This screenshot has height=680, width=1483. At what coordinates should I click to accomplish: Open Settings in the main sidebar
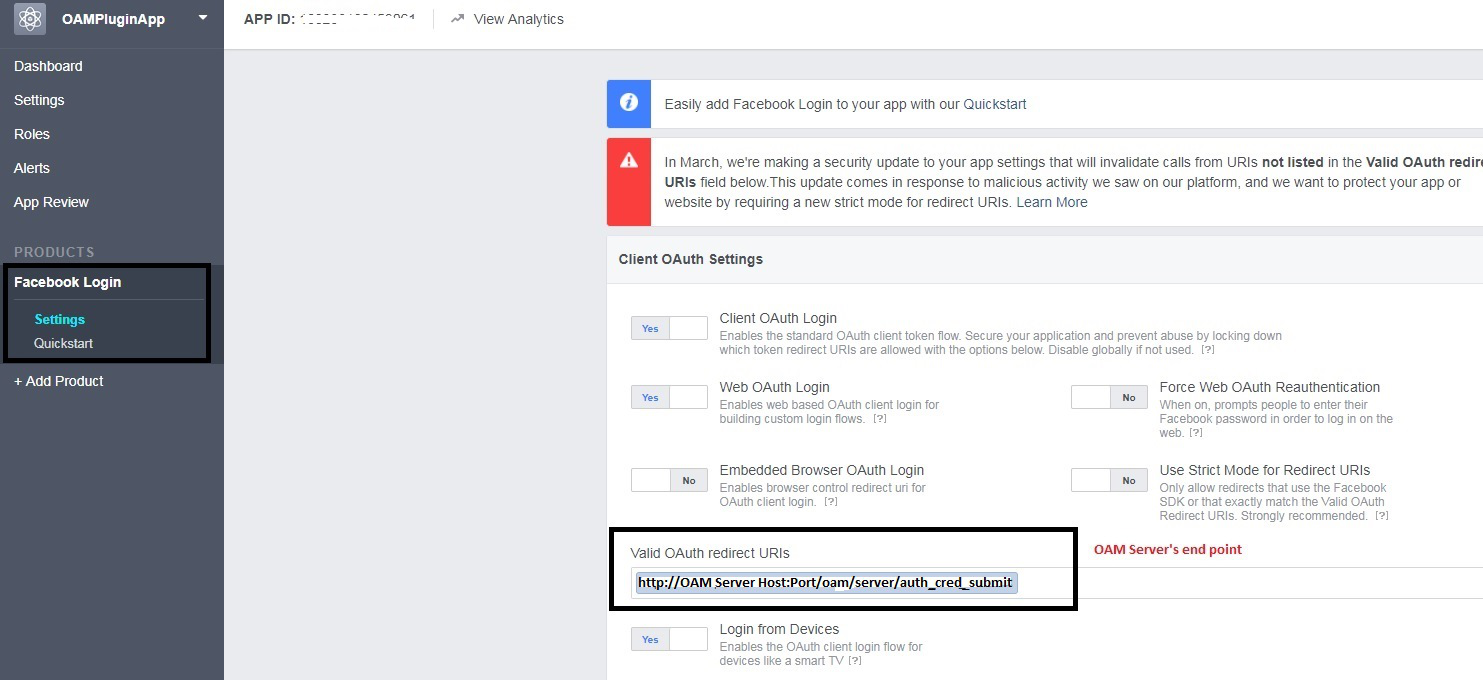click(39, 100)
